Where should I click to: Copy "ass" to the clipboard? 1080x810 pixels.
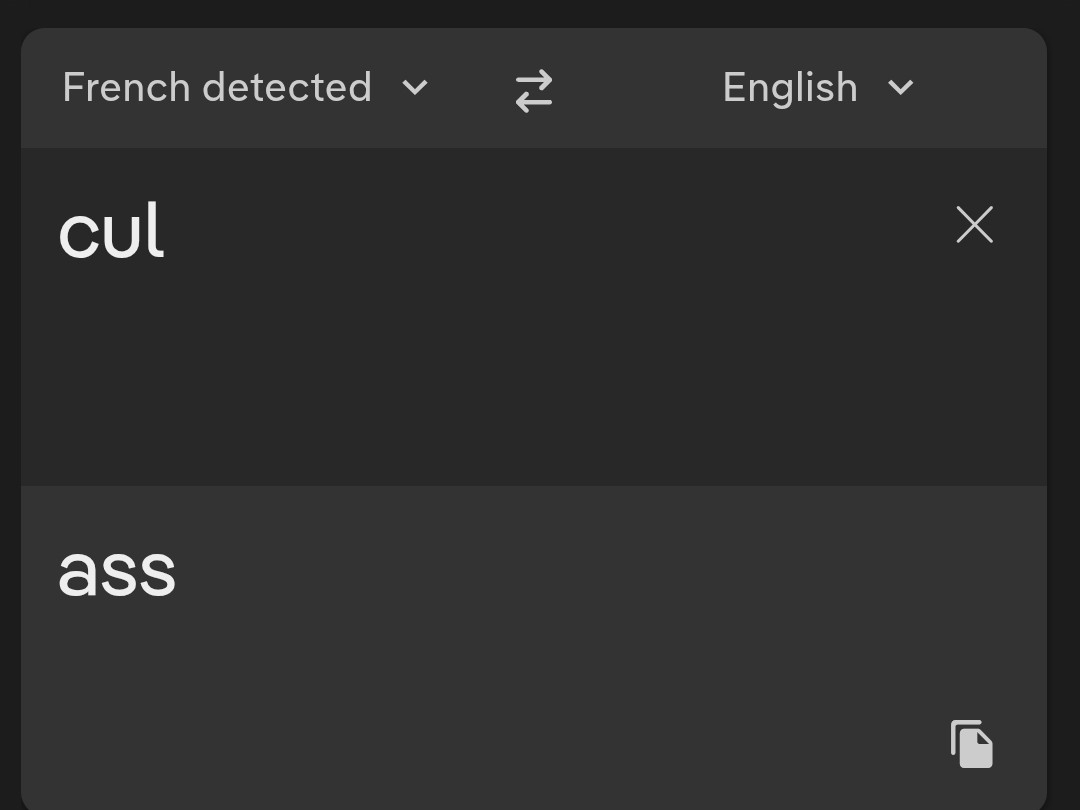tap(971, 744)
